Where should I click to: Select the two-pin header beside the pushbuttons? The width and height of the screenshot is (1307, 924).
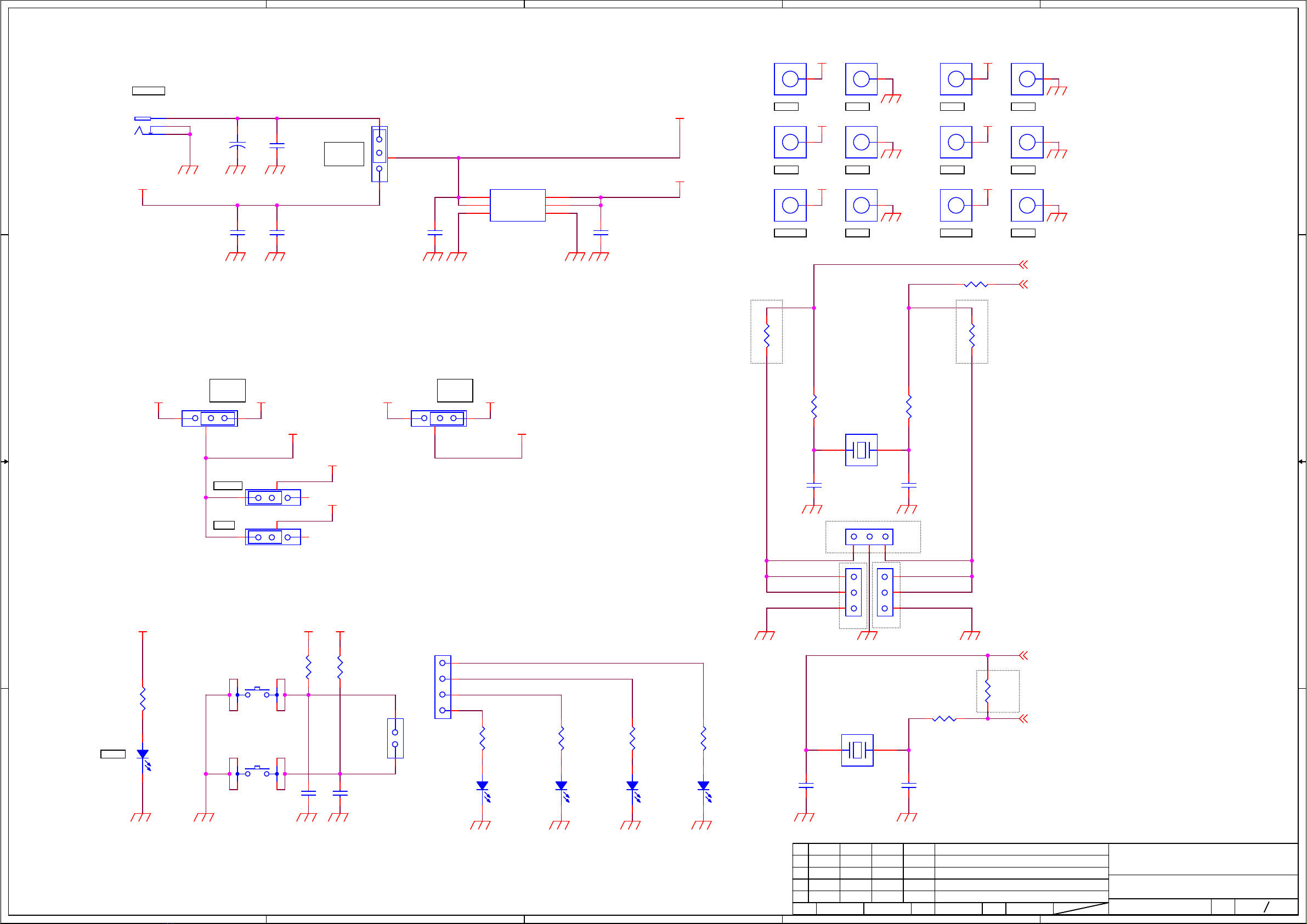(395, 738)
